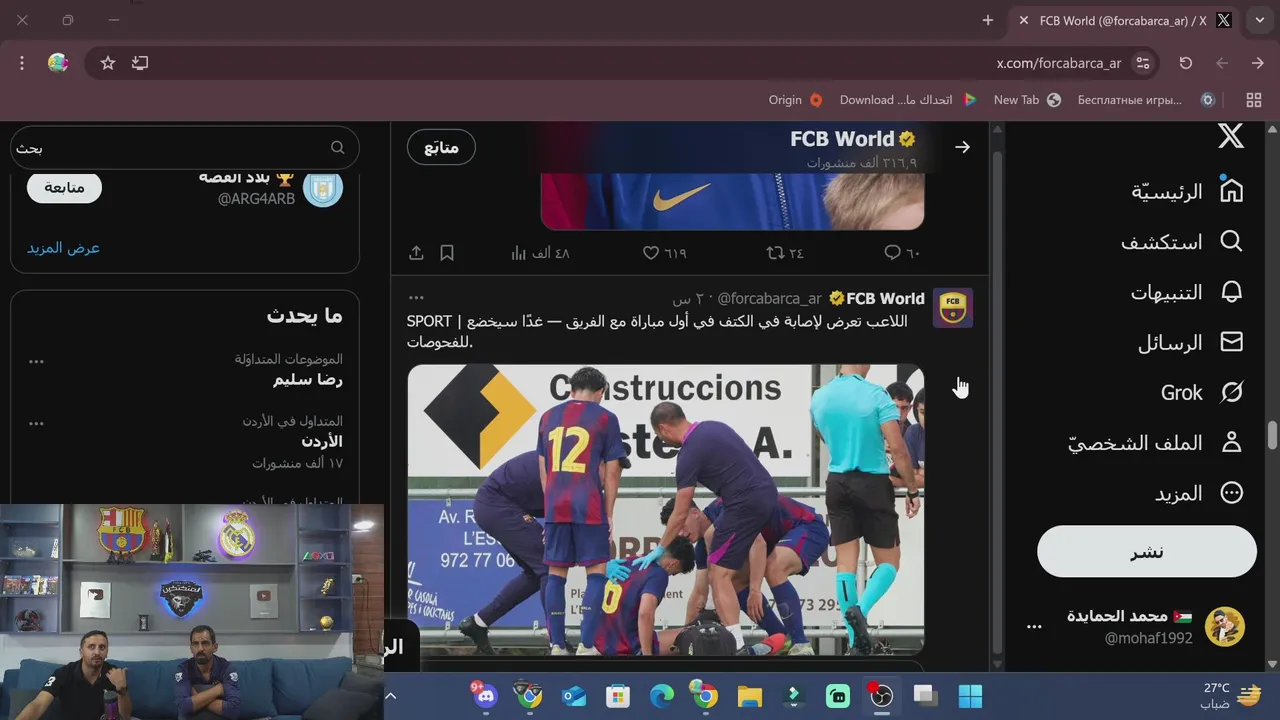Open the @forcabarca_ar handle link
Image resolution: width=1280 pixels, height=720 pixels.
click(769, 298)
